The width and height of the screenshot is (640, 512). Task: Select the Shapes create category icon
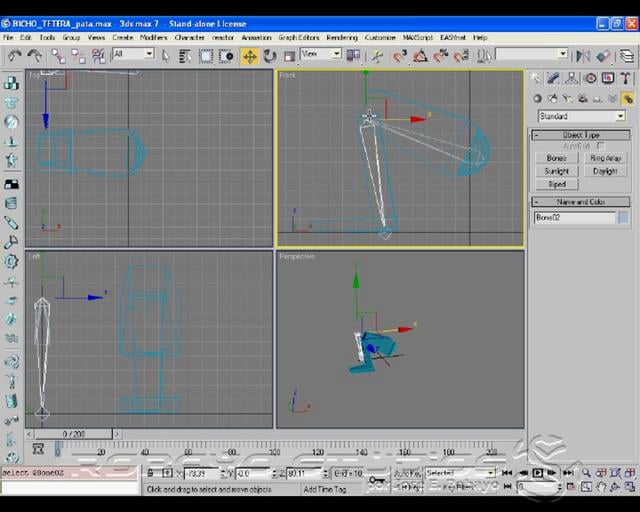tap(553, 99)
